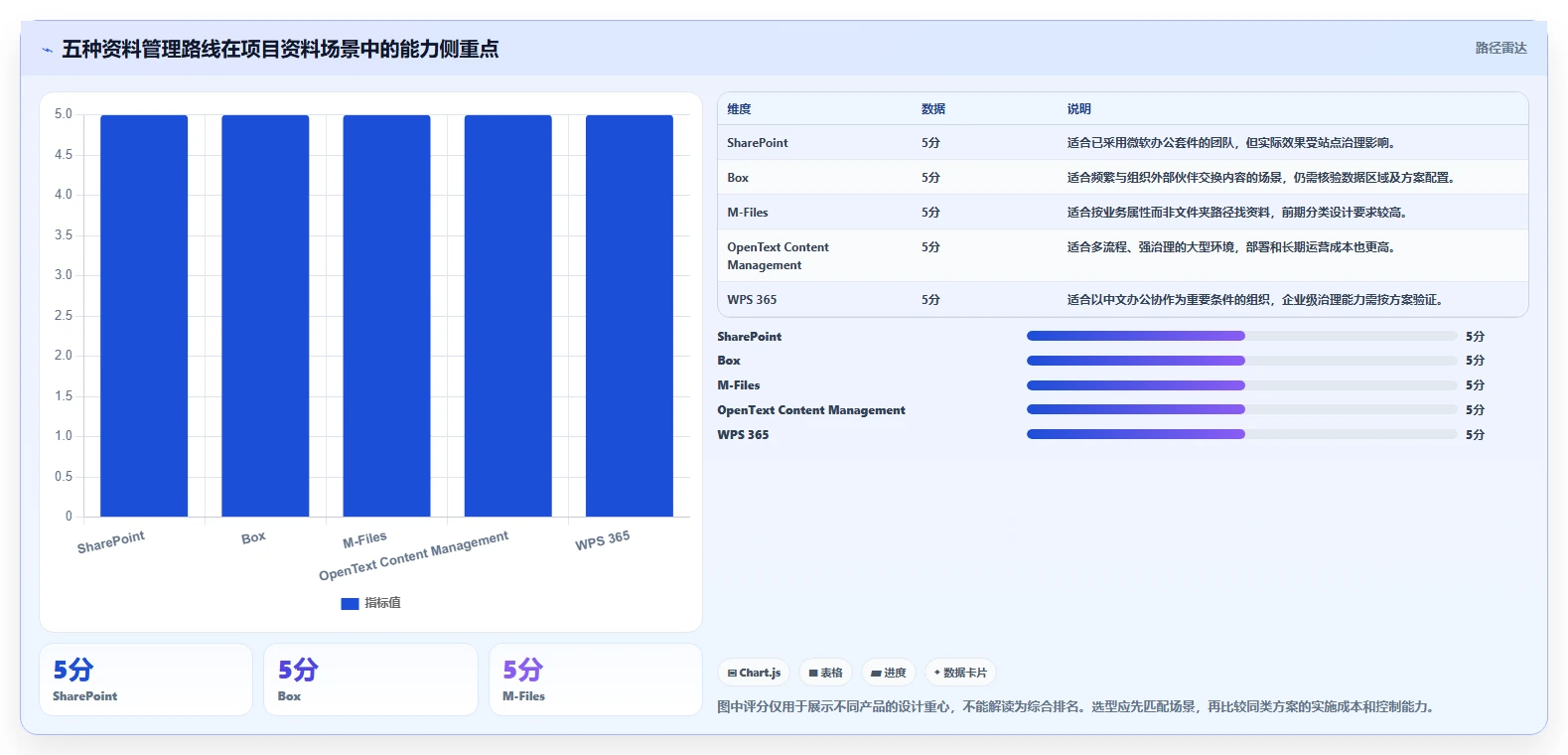Open the SharePoint 5分 data card
Screen dimensions: 1568x755
pos(146,679)
